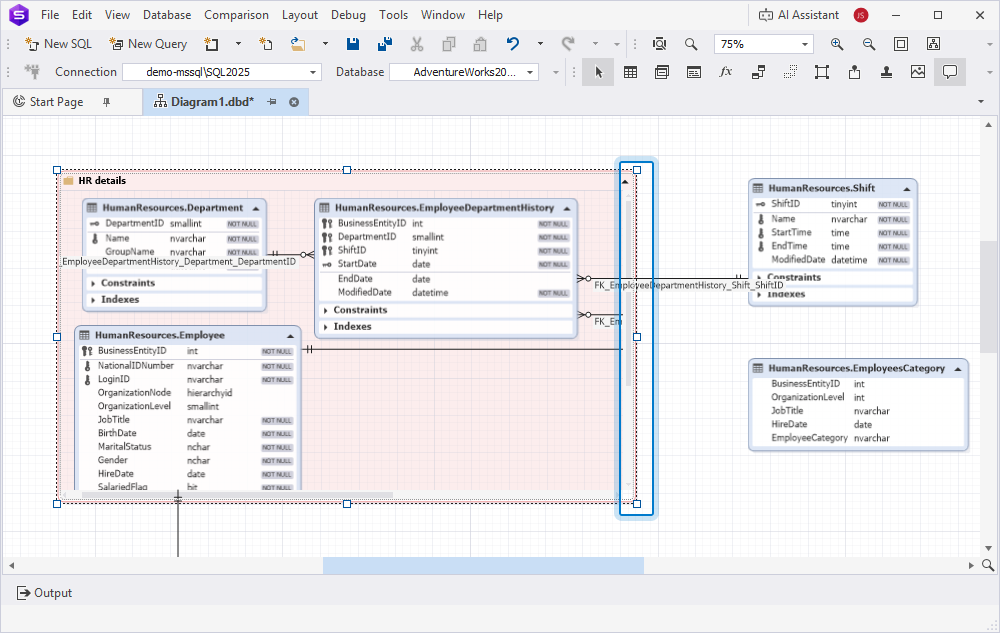Click the Layout Diagram icon

(933, 44)
